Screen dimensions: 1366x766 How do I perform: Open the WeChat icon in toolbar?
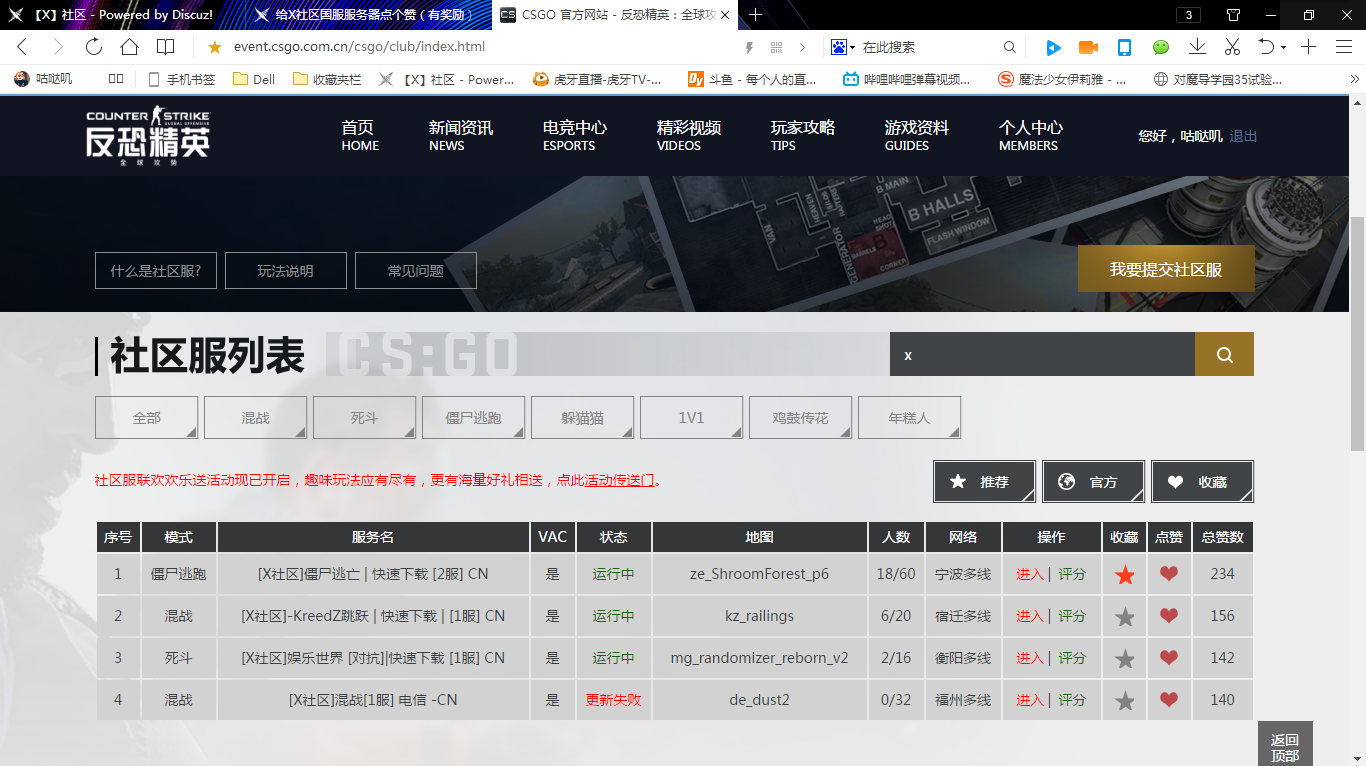1161,47
